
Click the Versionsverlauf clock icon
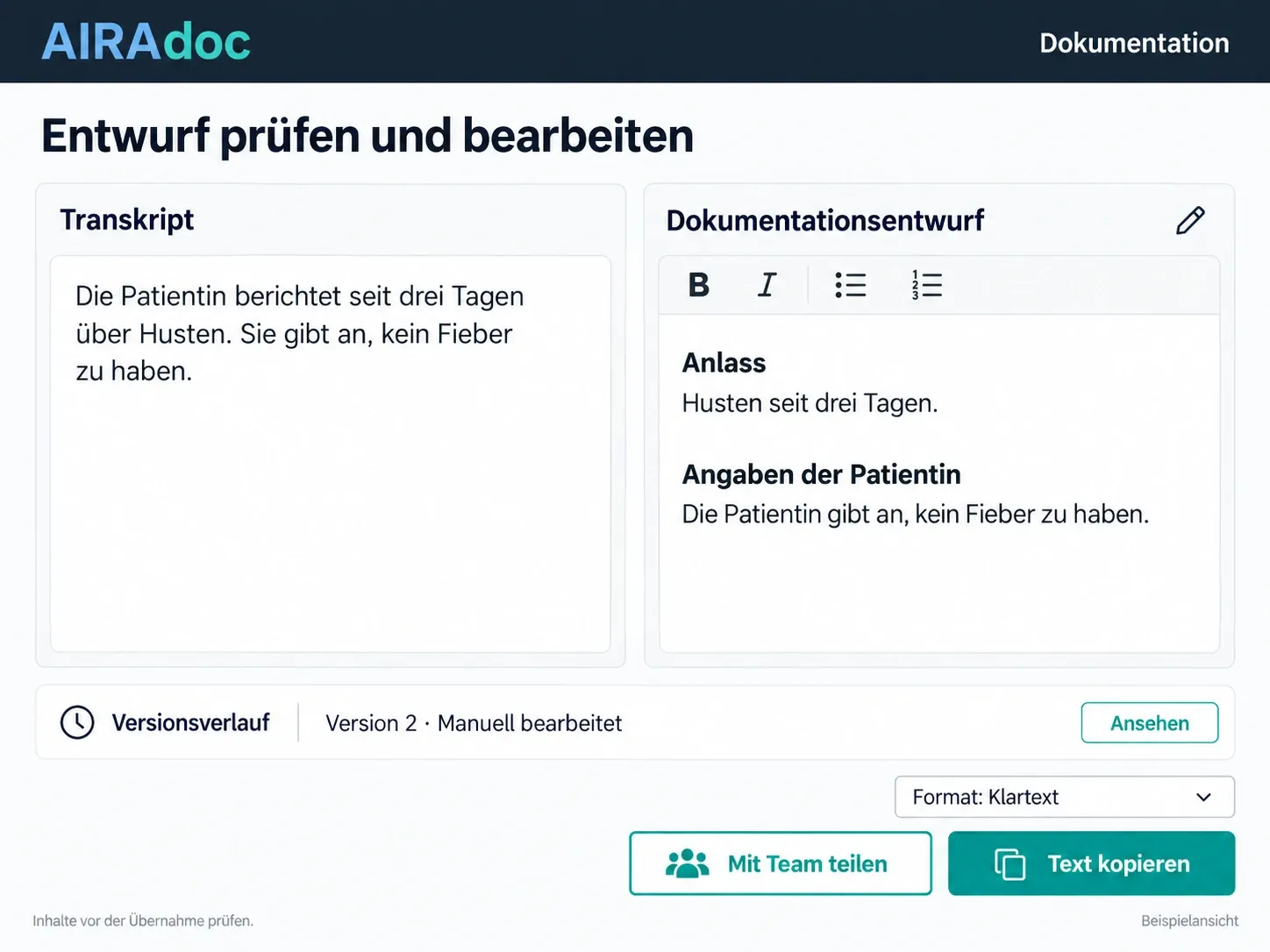point(77,722)
